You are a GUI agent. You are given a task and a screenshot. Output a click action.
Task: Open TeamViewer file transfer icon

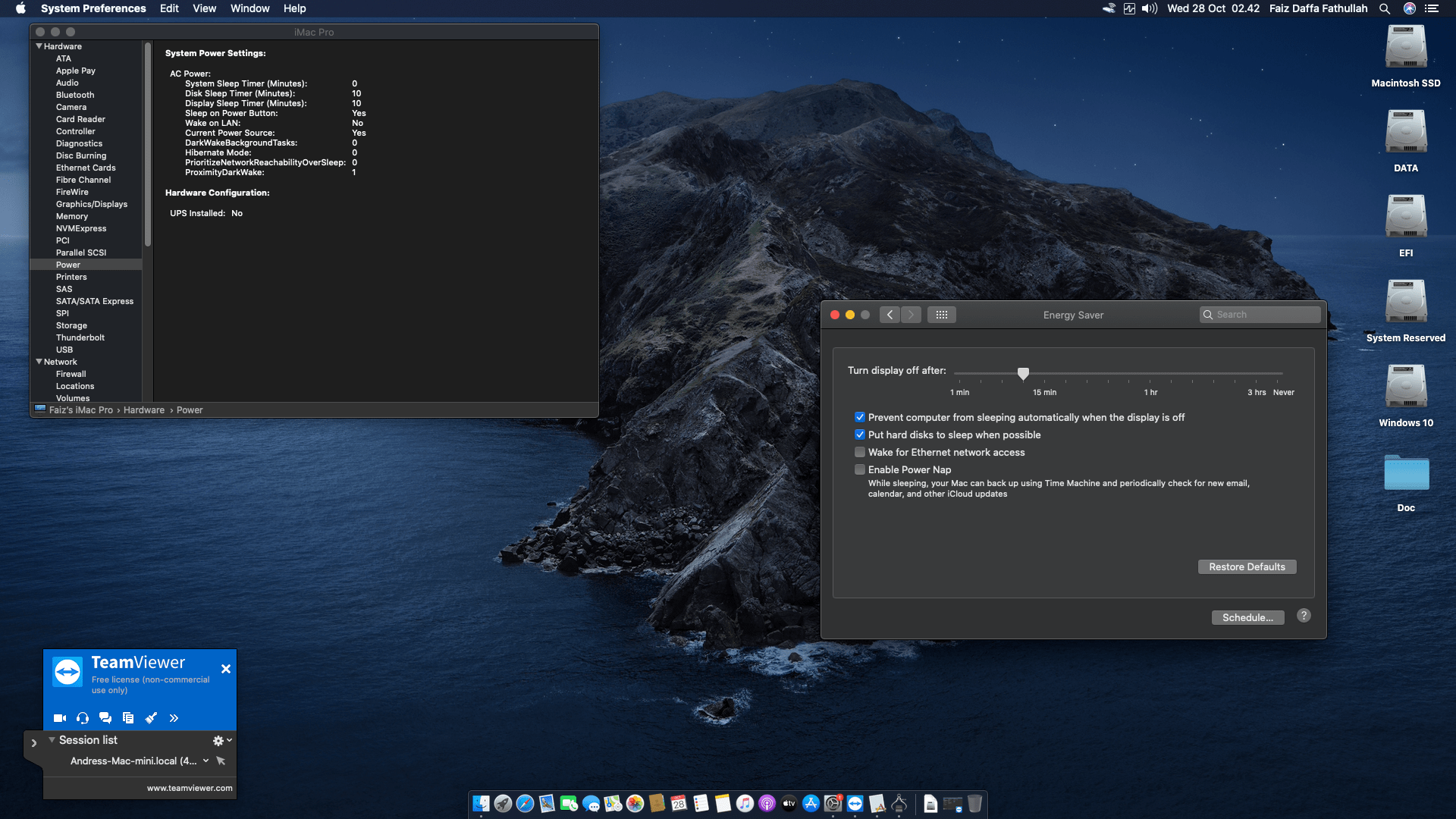128,718
